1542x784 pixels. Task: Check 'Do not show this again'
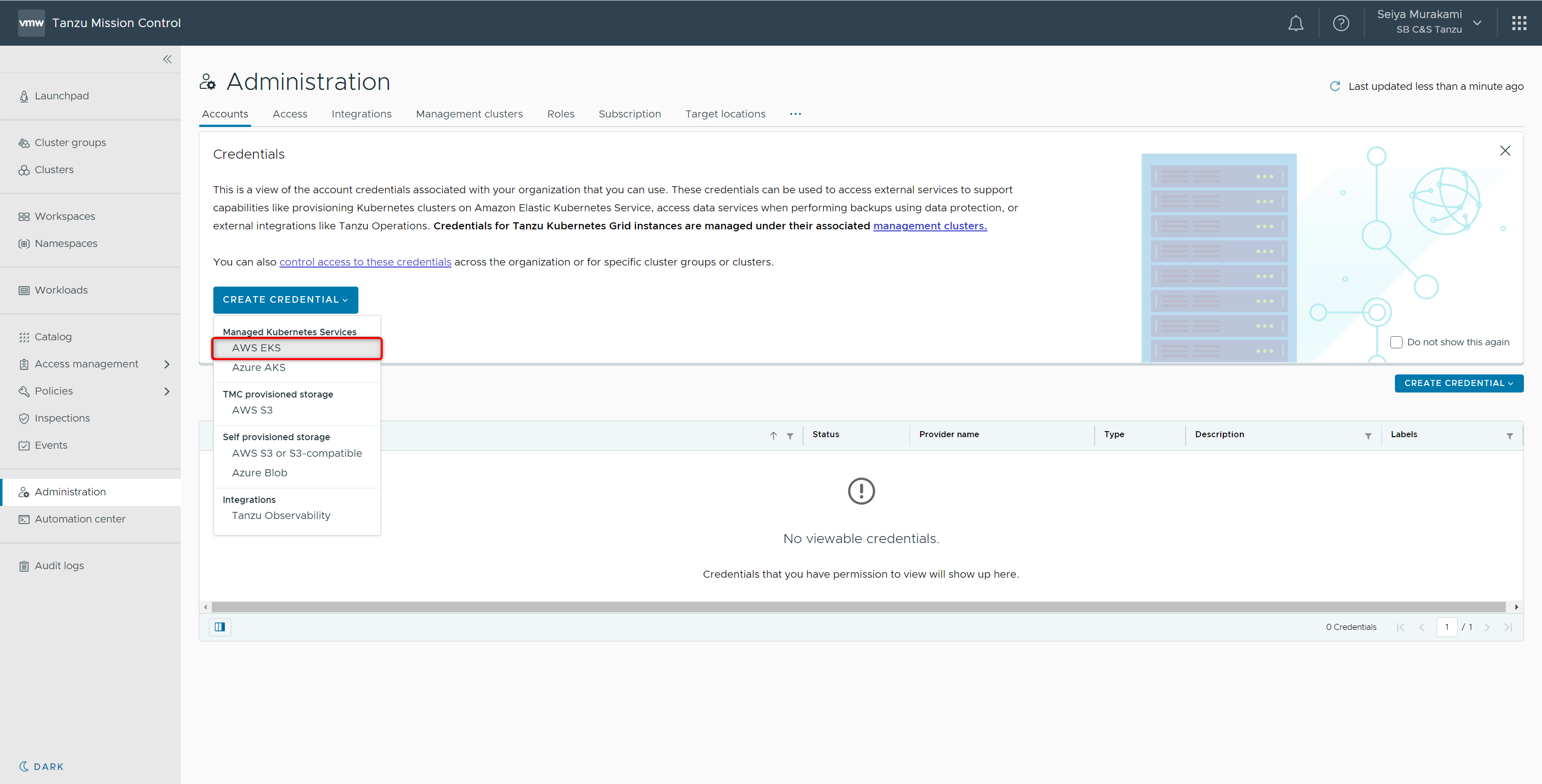coord(1396,342)
